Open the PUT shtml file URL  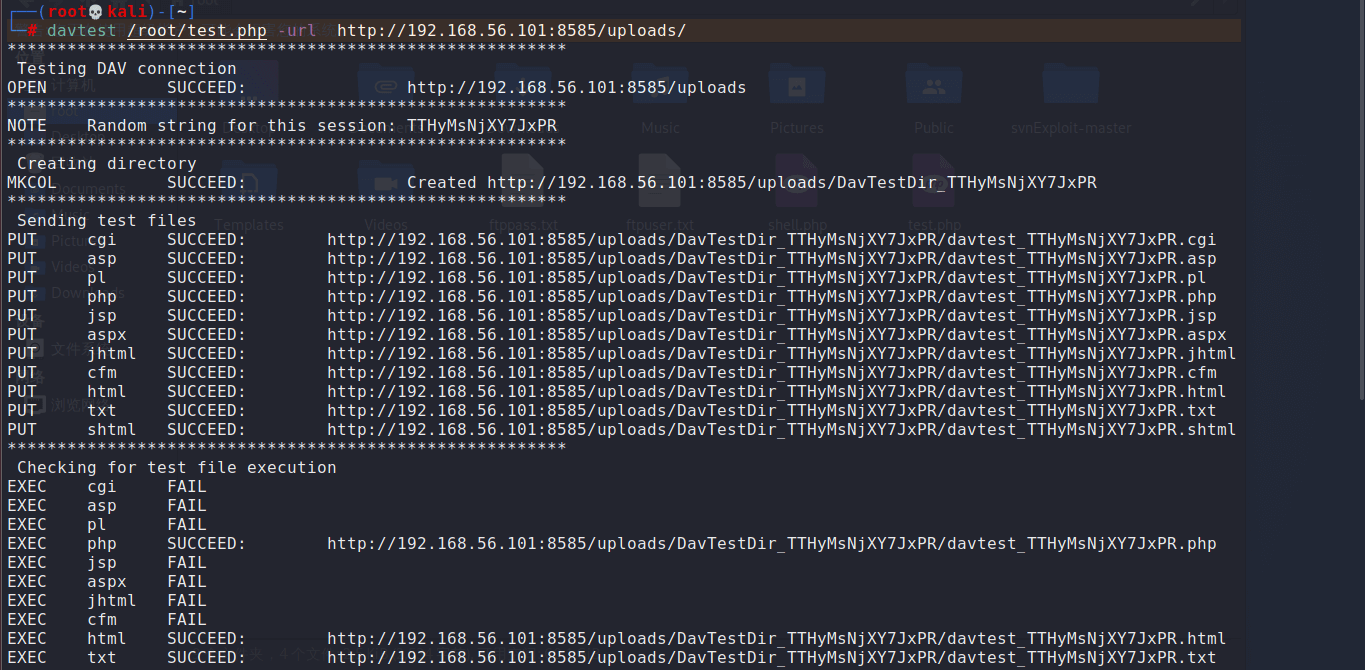coord(782,430)
